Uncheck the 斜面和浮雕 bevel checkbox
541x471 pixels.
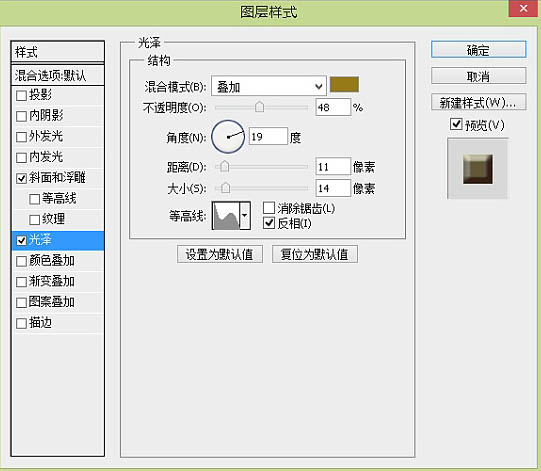pyautogui.click(x=21, y=178)
